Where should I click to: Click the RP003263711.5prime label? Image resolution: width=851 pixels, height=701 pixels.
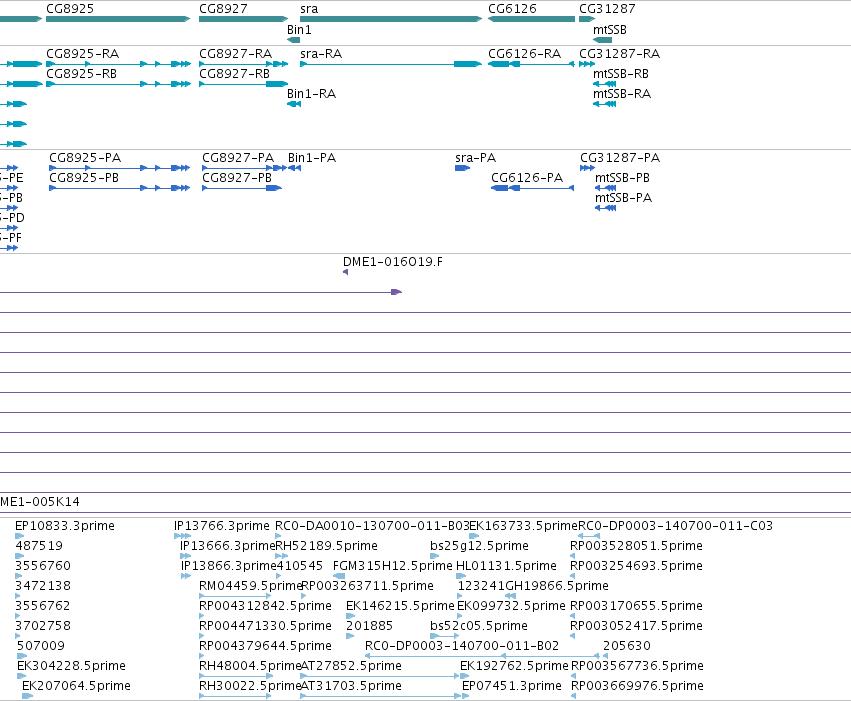pyautogui.click(x=367, y=586)
